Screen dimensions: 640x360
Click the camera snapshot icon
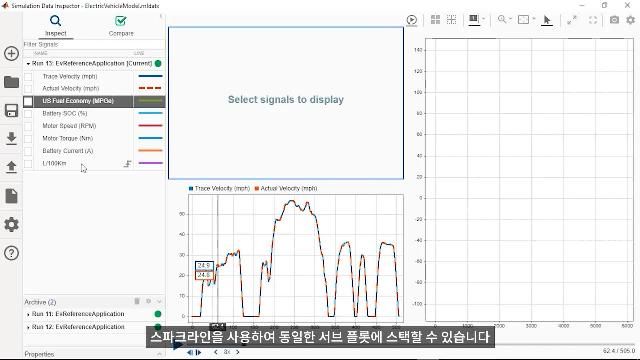click(x=614, y=20)
